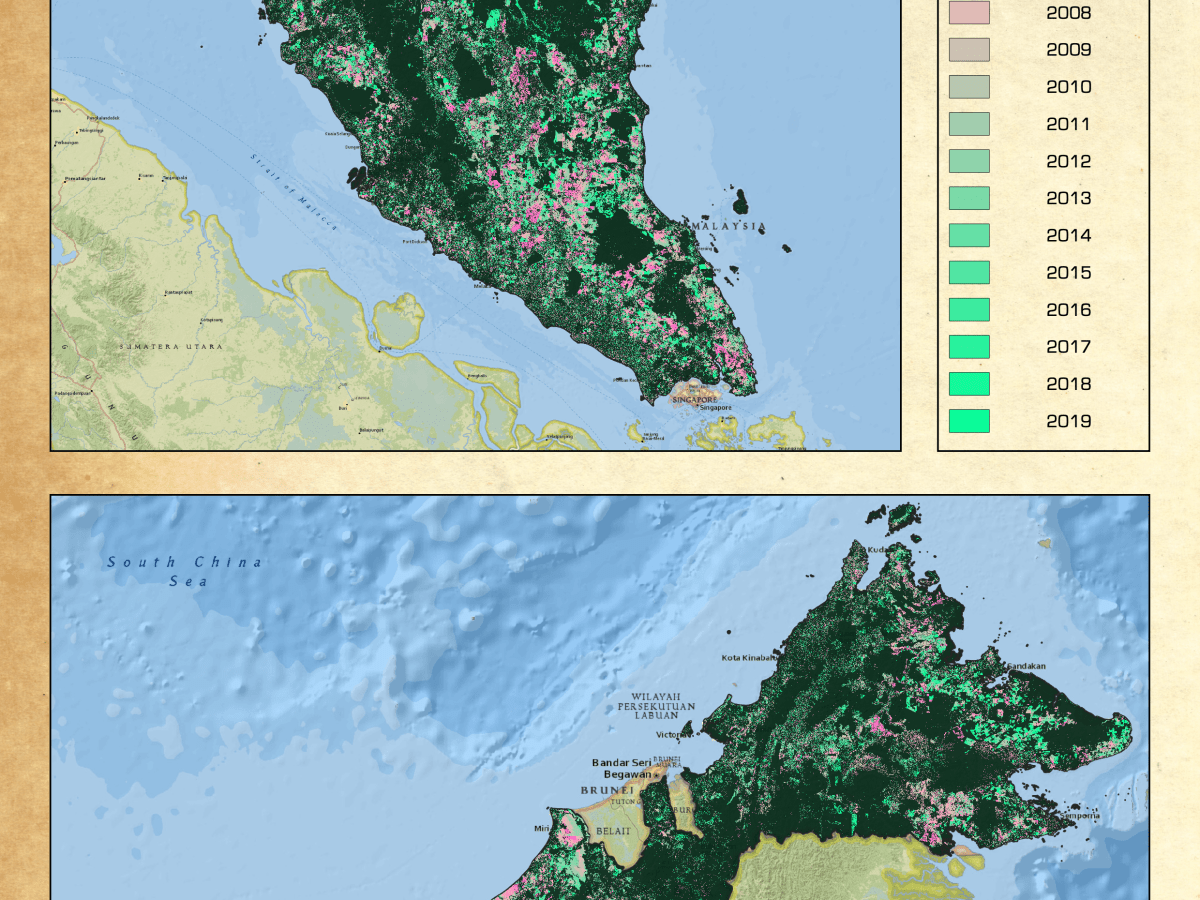Click the 2015 legend year label
This screenshot has height=900, width=1200.
tap(1068, 273)
